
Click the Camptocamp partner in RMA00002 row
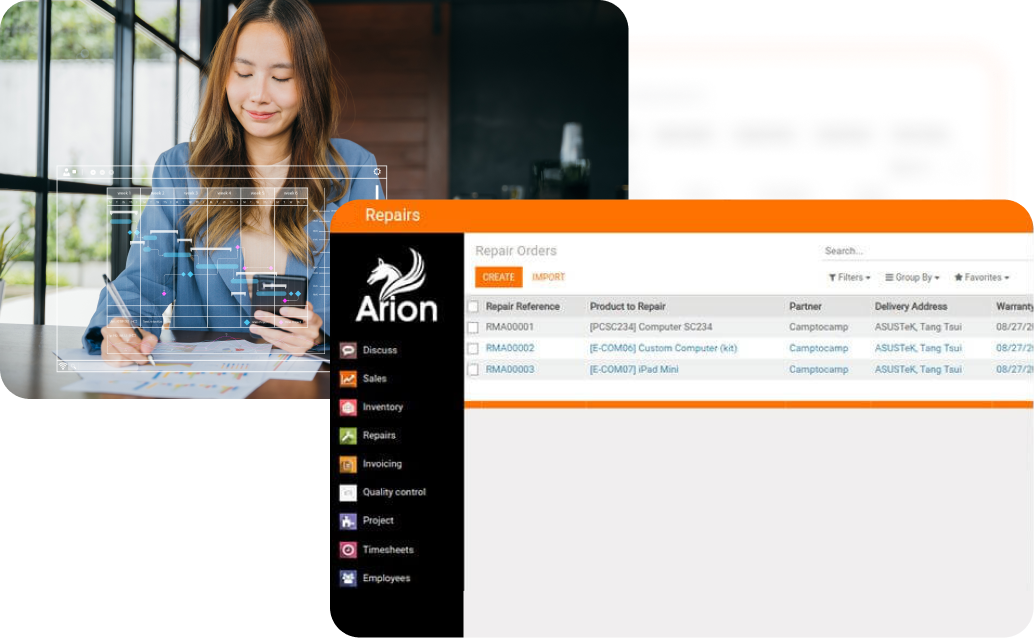coord(818,348)
